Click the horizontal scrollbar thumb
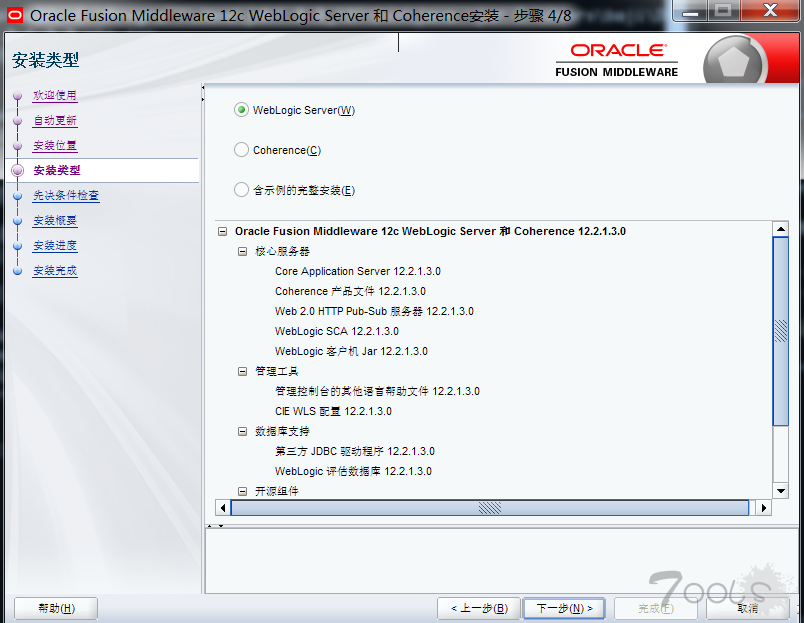 [489, 508]
